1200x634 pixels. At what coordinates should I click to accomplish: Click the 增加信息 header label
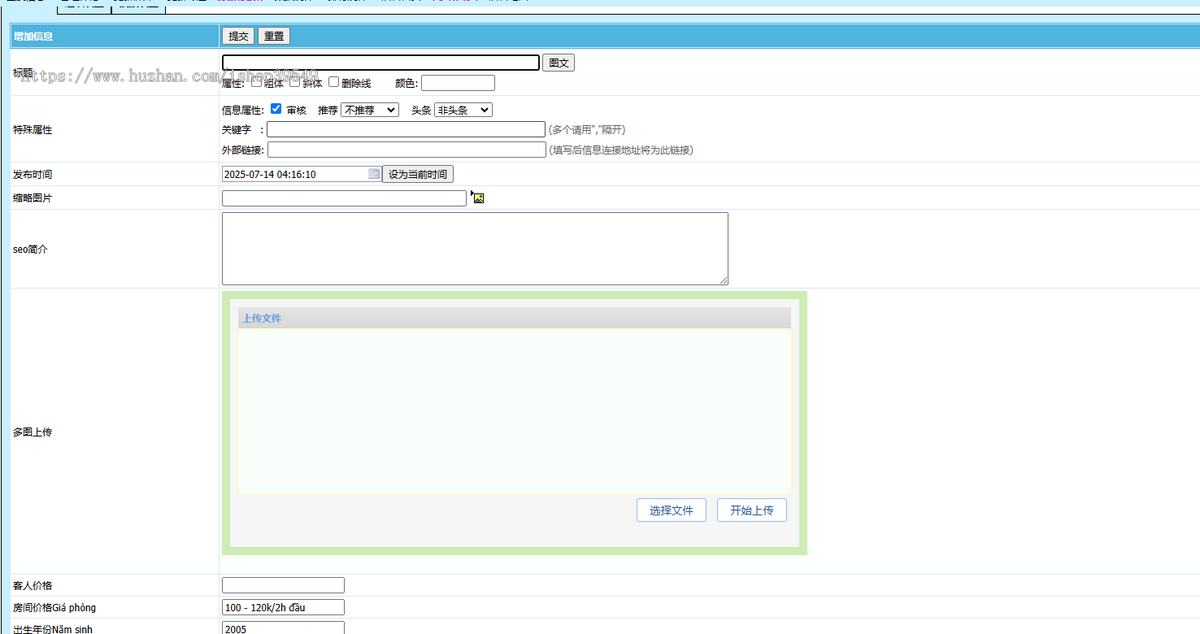(33, 36)
